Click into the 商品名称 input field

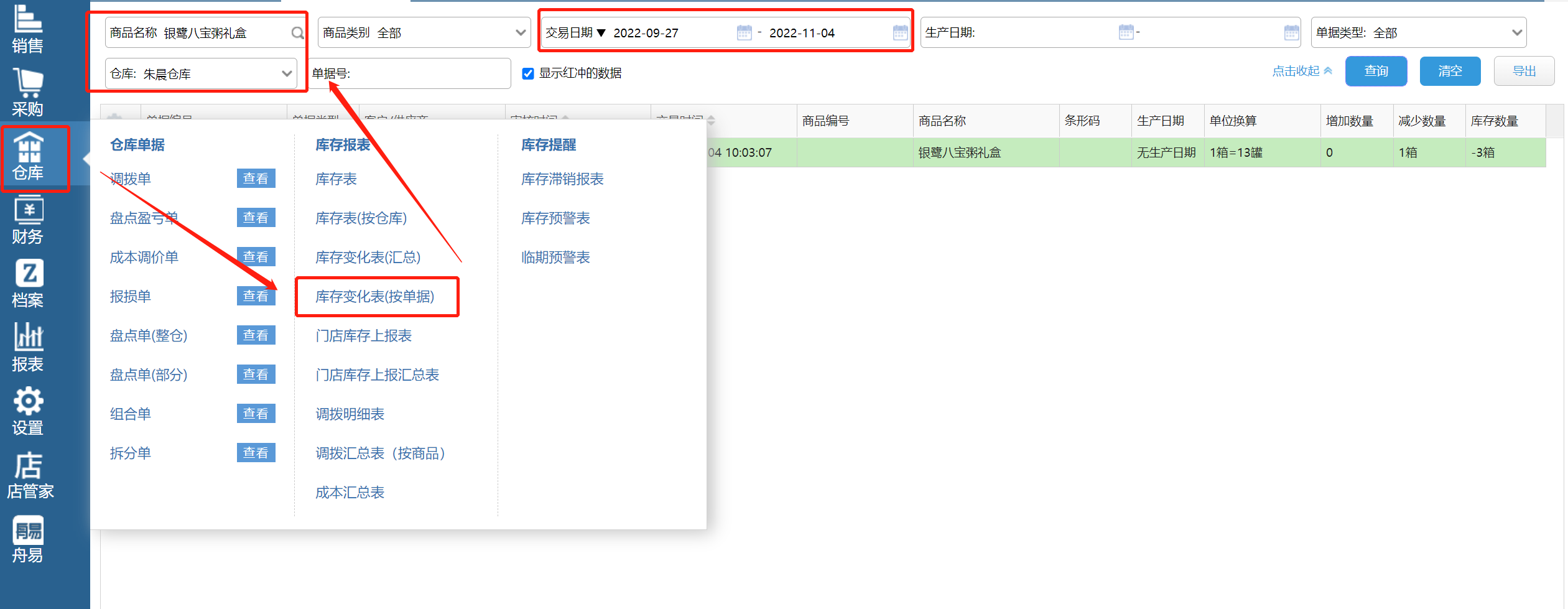click(205, 32)
